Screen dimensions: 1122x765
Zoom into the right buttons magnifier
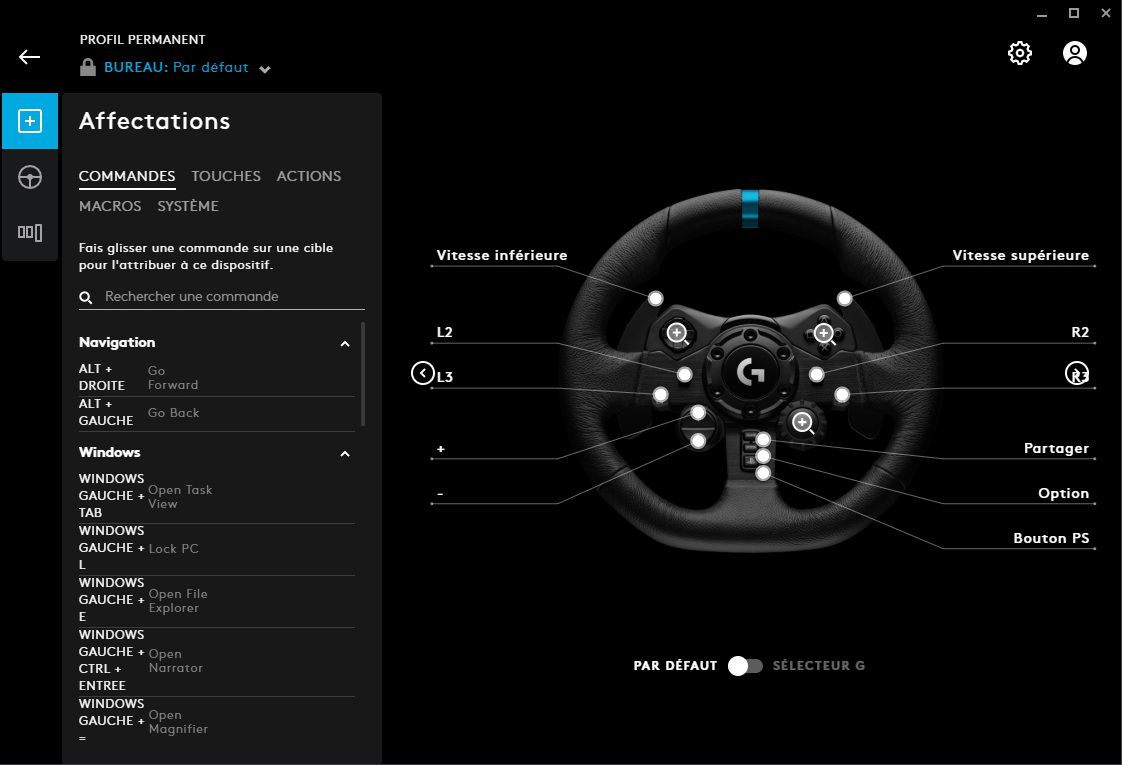coord(824,333)
